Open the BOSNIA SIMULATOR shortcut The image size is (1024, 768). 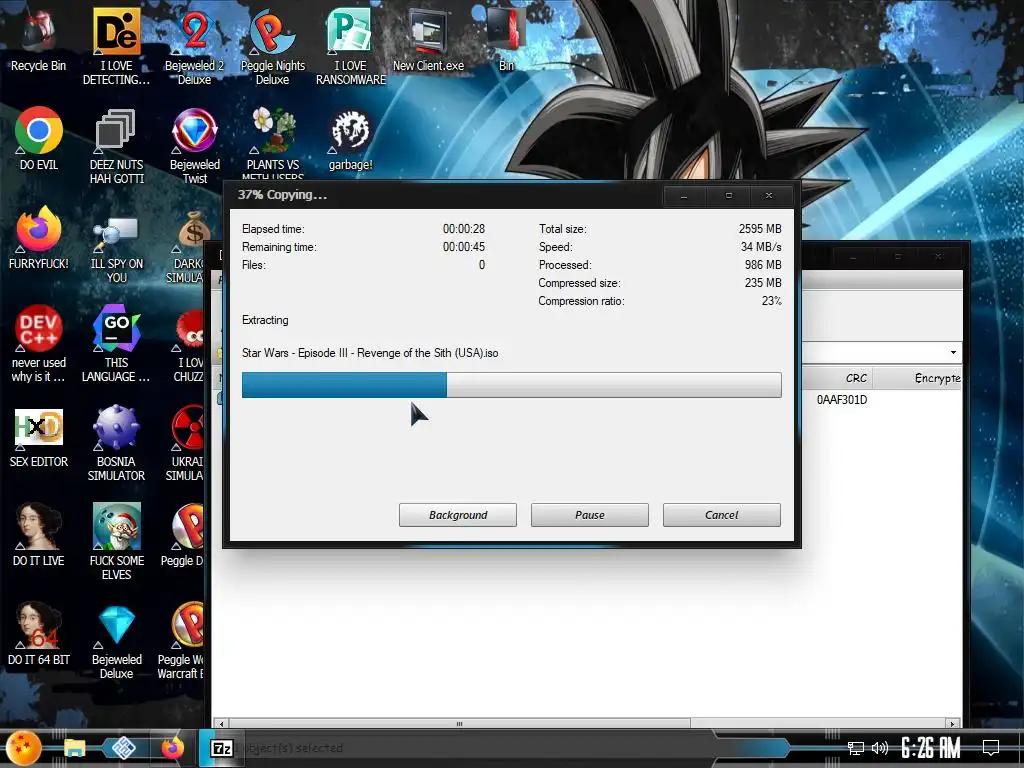pos(116,443)
